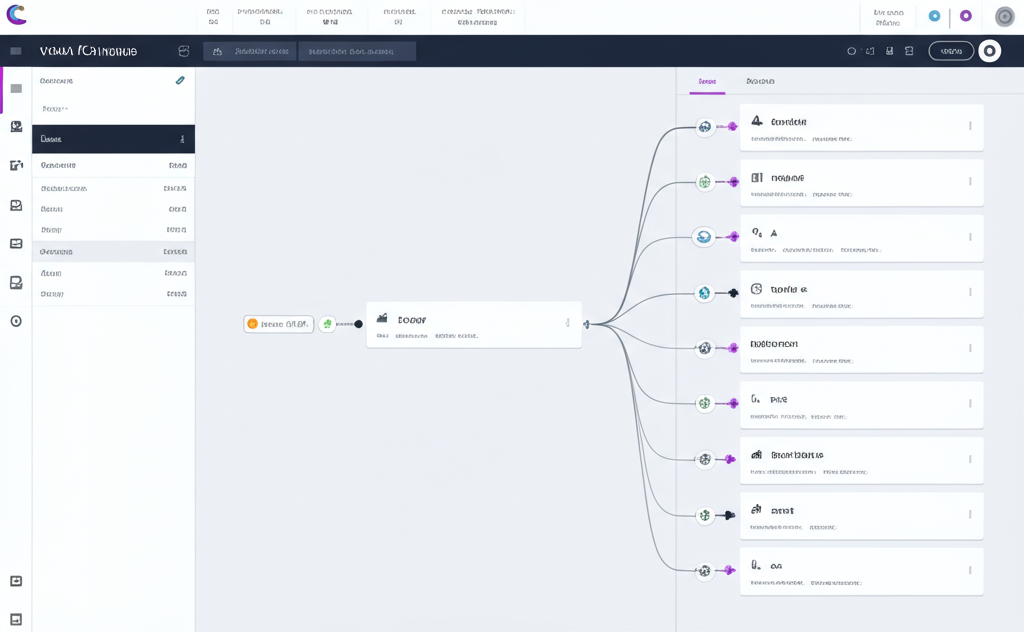Screen dimensions: 1024x632
Task: Open the kebab menu on the first right card
Action: point(970,126)
